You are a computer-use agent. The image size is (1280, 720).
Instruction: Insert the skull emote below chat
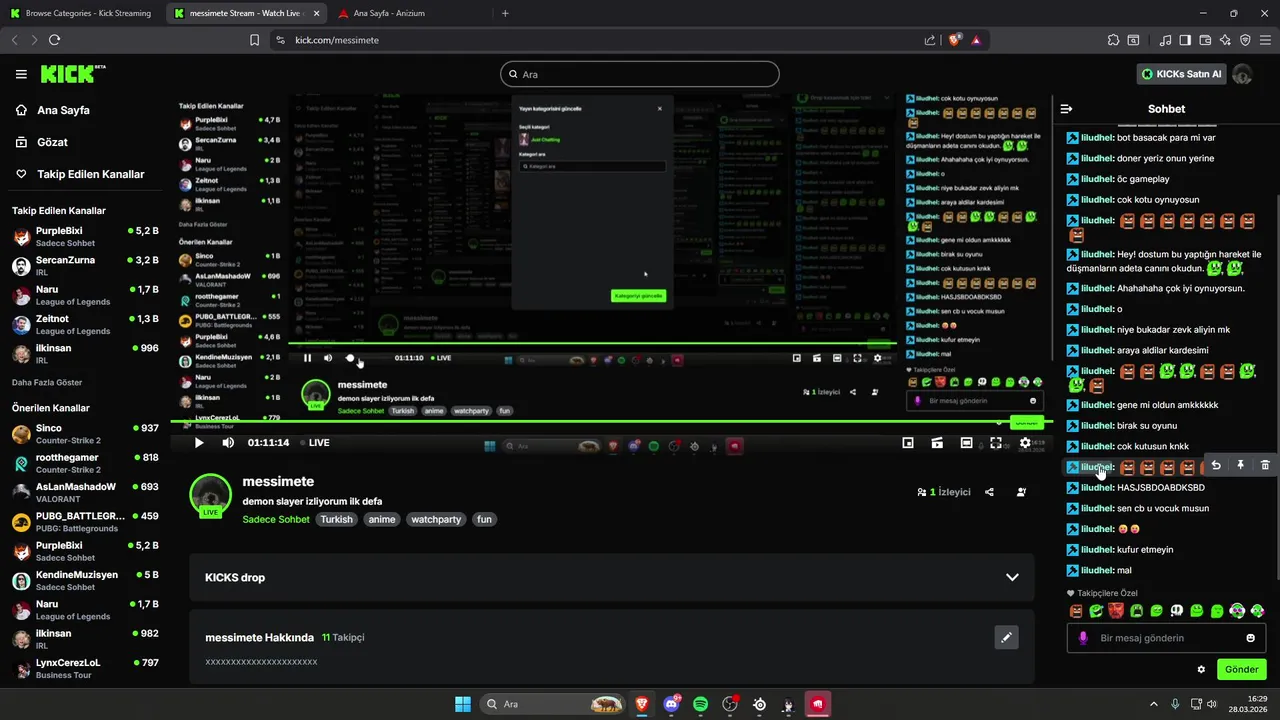point(1177,610)
